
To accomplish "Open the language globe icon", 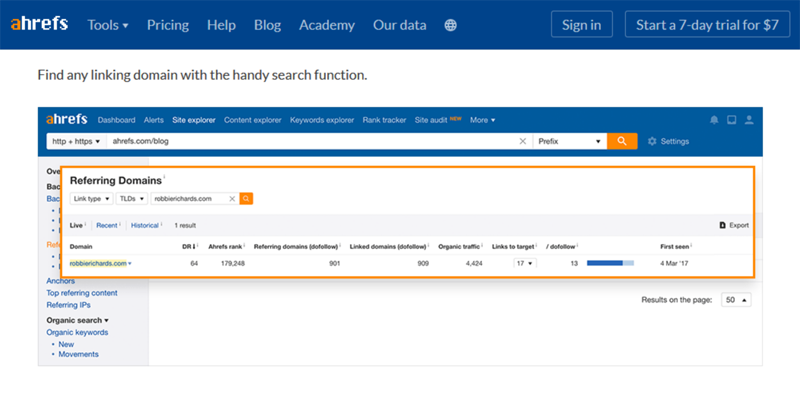I will [x=451, y=25].
